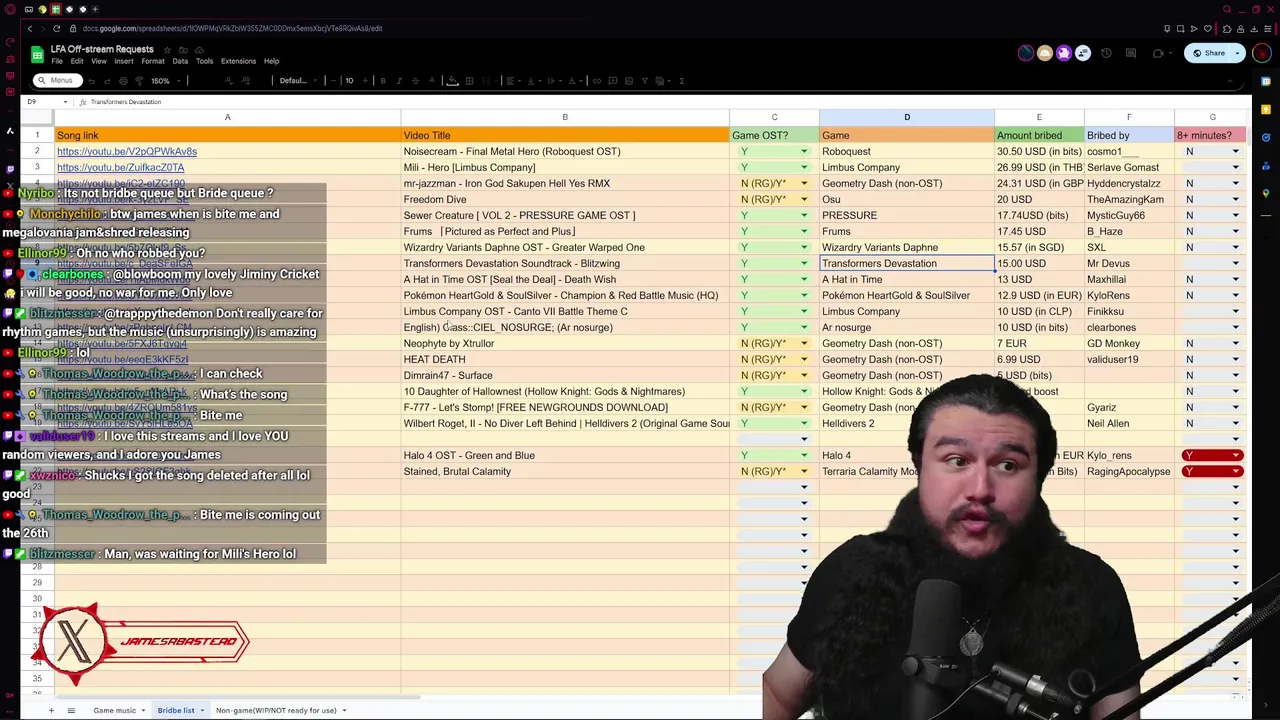Open 8+ minutes dropdown for Halo 4 row
Screen dimensions: 1280x720
(1237, 455)
